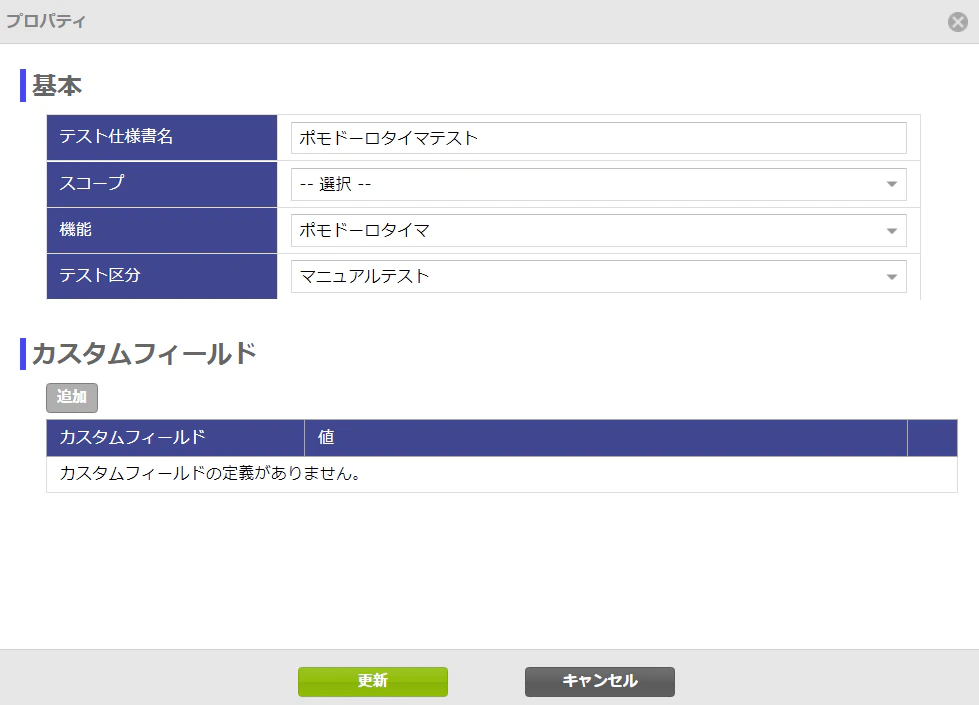Click the スコープ label cell

162,184
